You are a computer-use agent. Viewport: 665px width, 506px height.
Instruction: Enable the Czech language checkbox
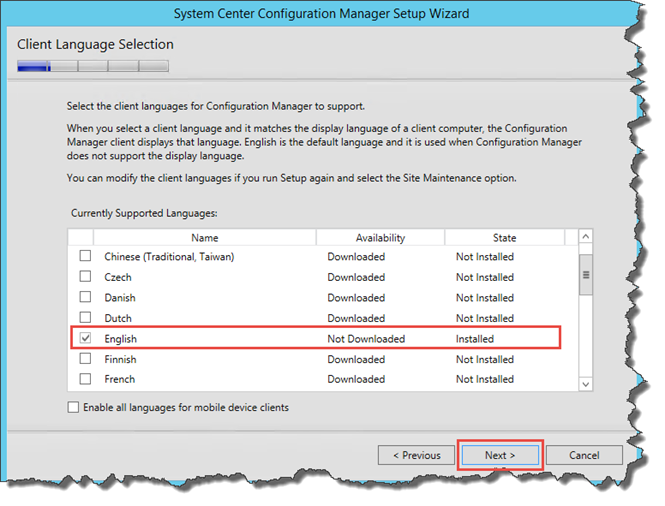pyautogui.click(x=85, y=277)
